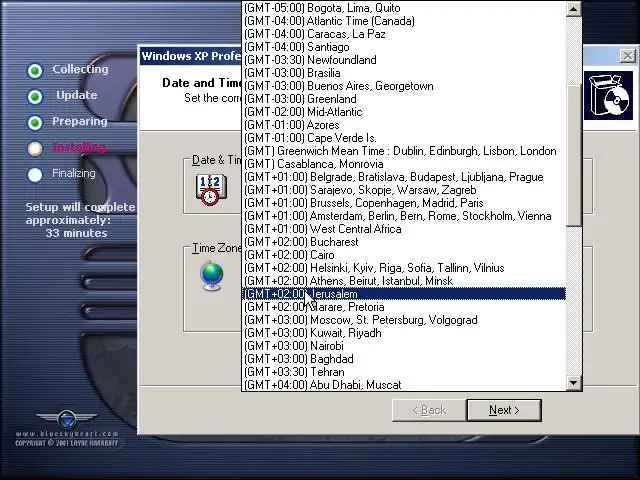
Task: Click the disabled Back button
Action: click(x=429, y=410)
